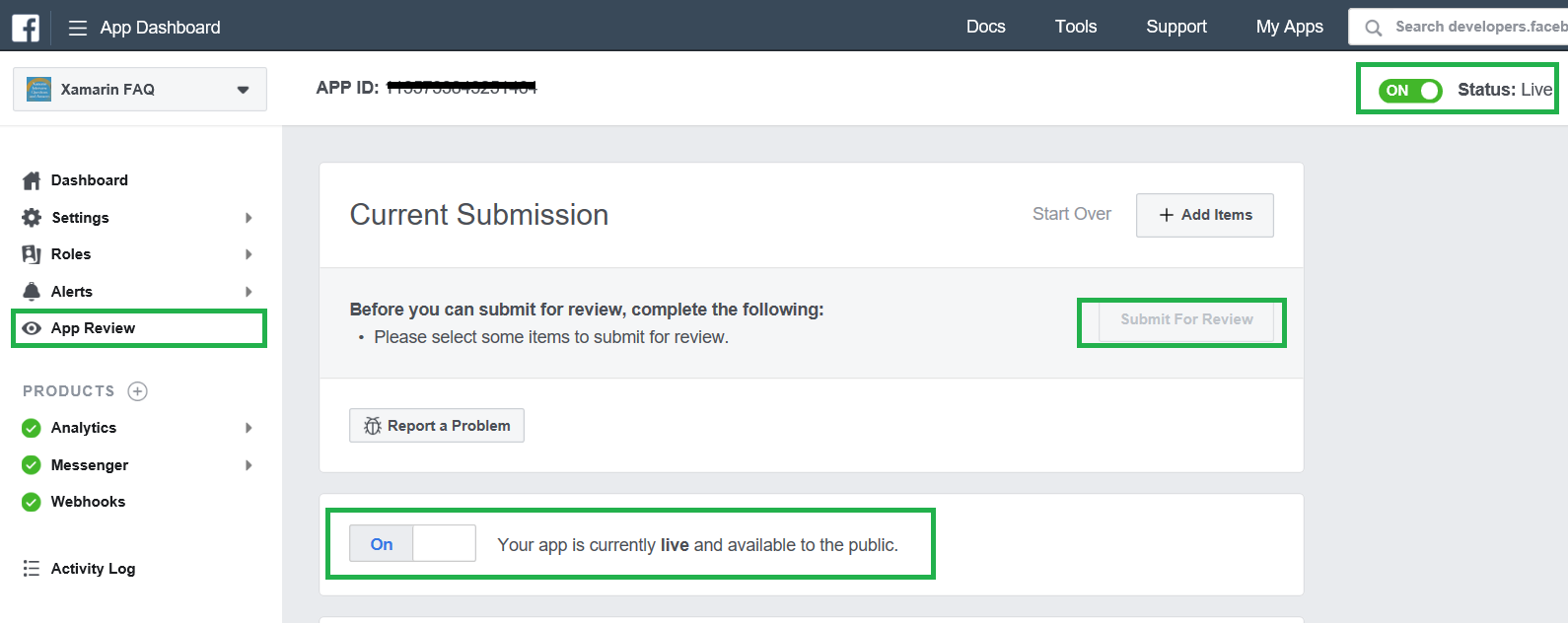Screen dimensions: 1568x624
Task: Expand the Messenger product arrow
Action: 249,465
